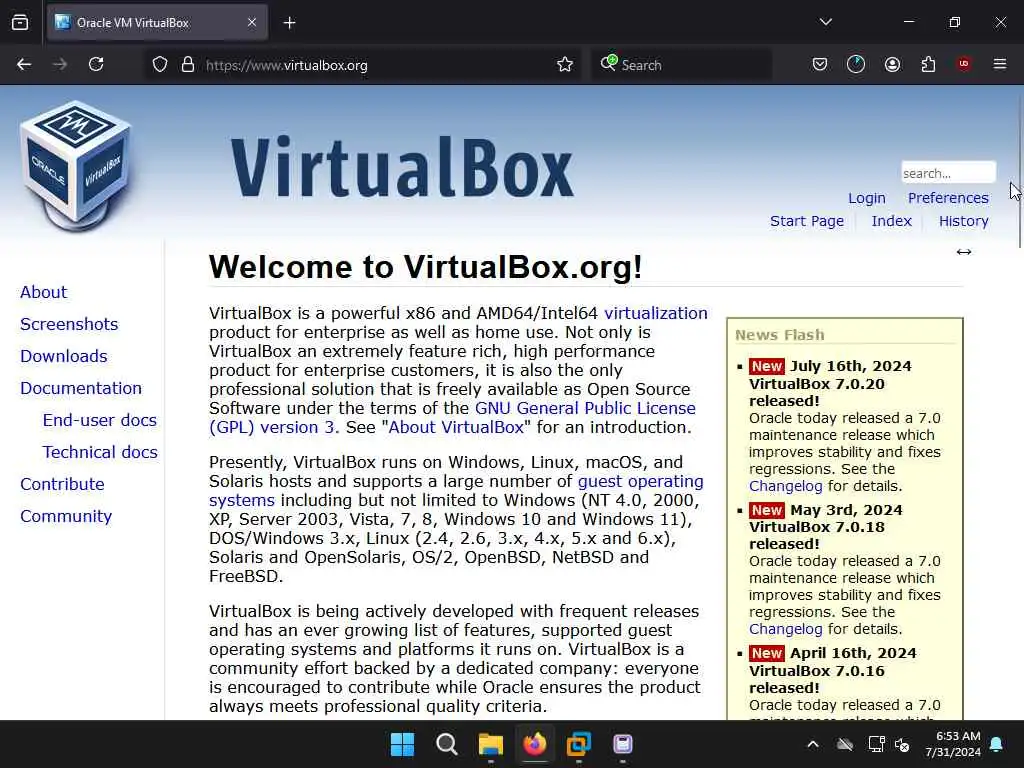The height and width of the screenshot is (768, 1024).
Task: Open Documentation in the sidebar
Action: tap(81, 388)
